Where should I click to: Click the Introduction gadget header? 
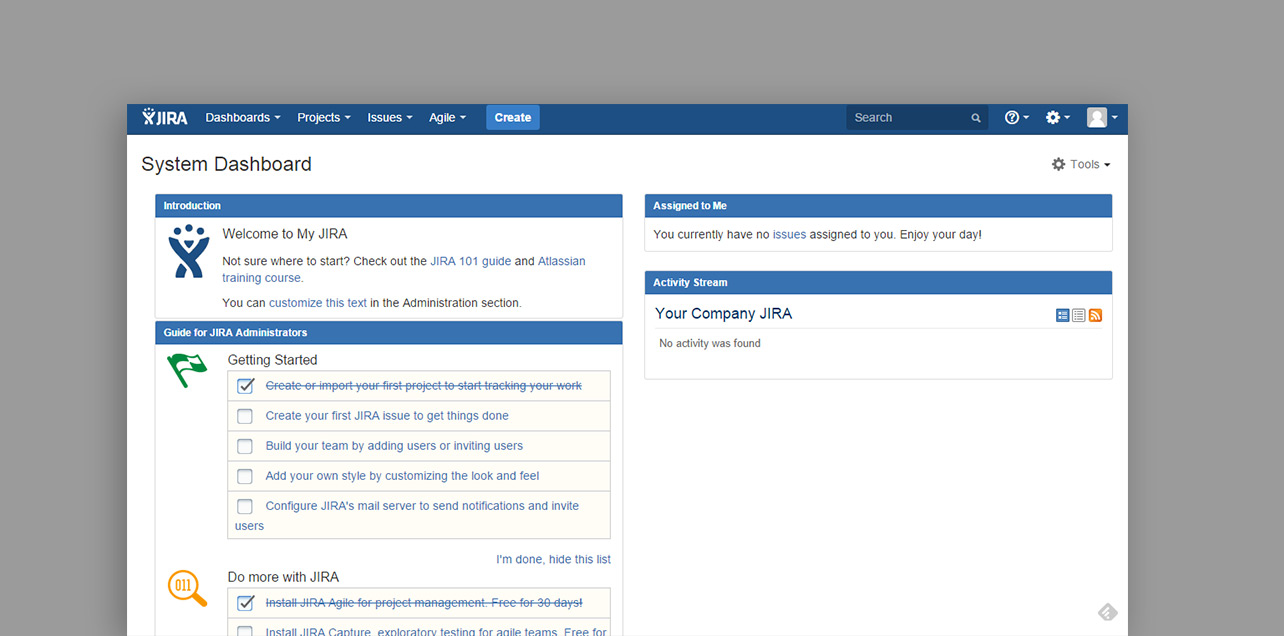tap(389, 206)
